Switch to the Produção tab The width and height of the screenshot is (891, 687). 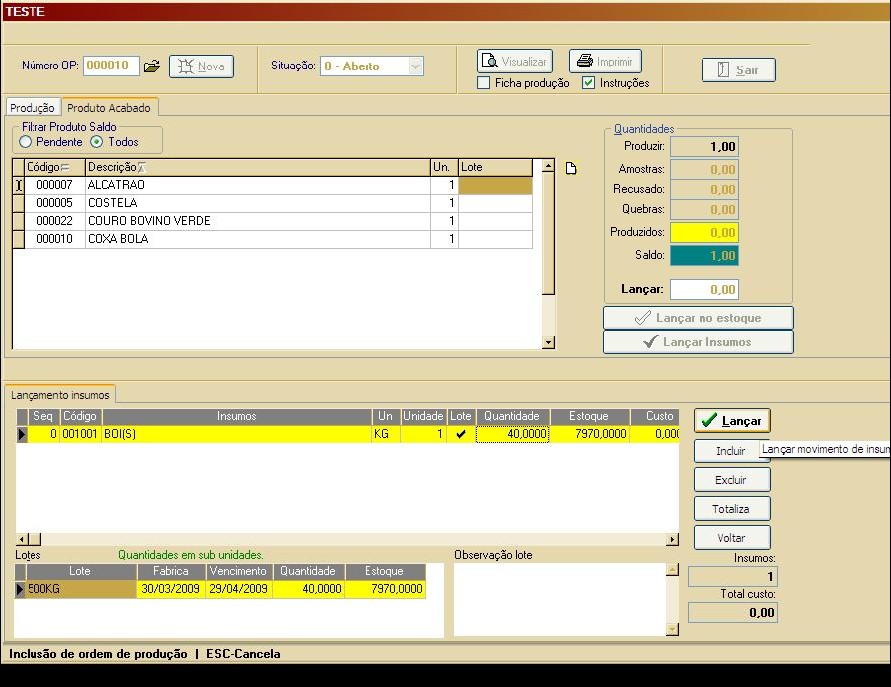tap(32, 107)
